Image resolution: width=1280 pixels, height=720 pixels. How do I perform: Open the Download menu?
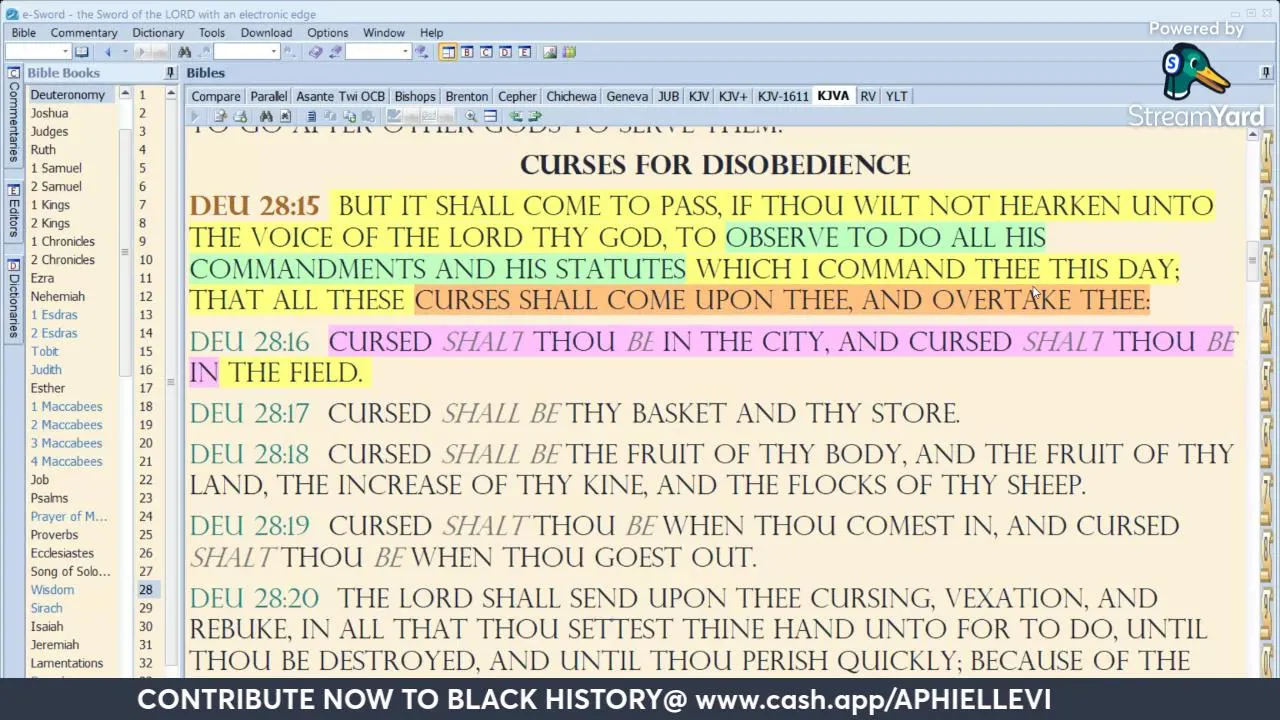tap(266, 33)
